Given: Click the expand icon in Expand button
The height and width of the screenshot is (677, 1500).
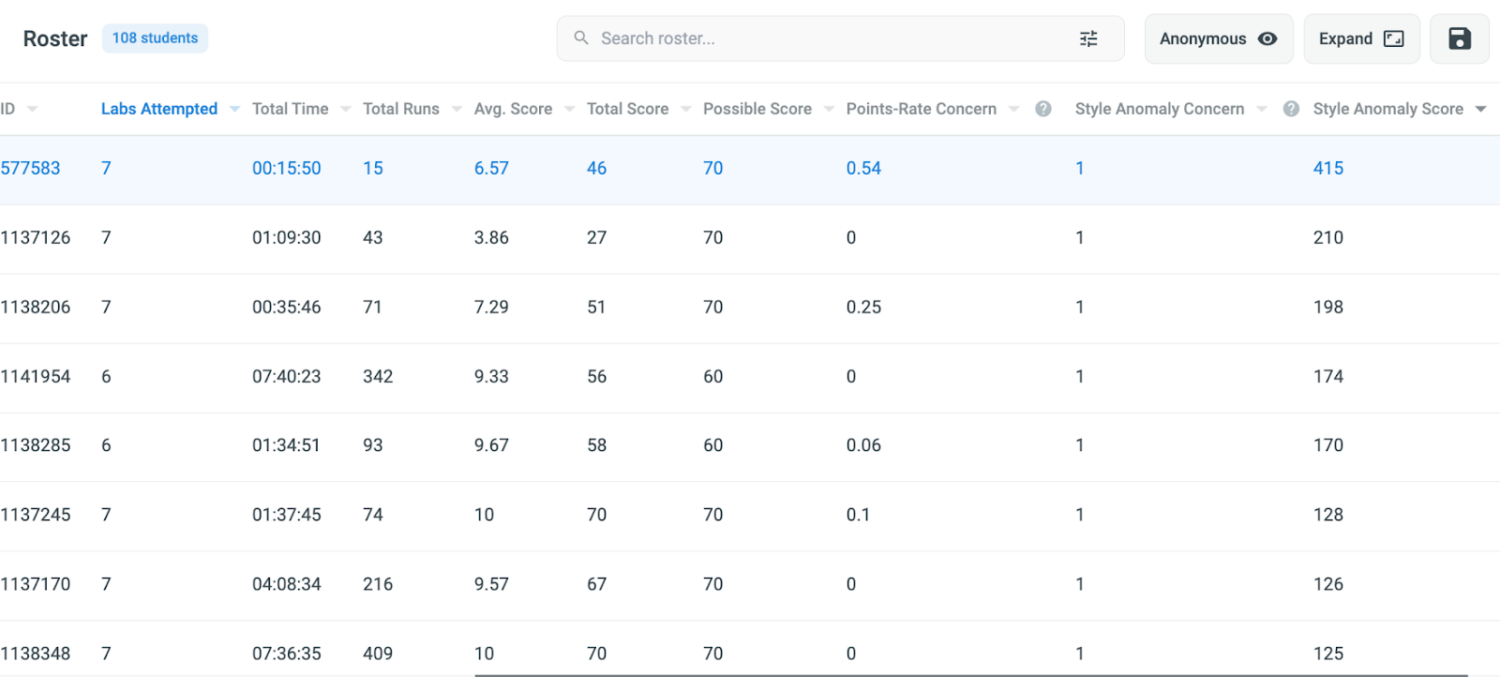Looking at the screenshot, I should 1393,39.
